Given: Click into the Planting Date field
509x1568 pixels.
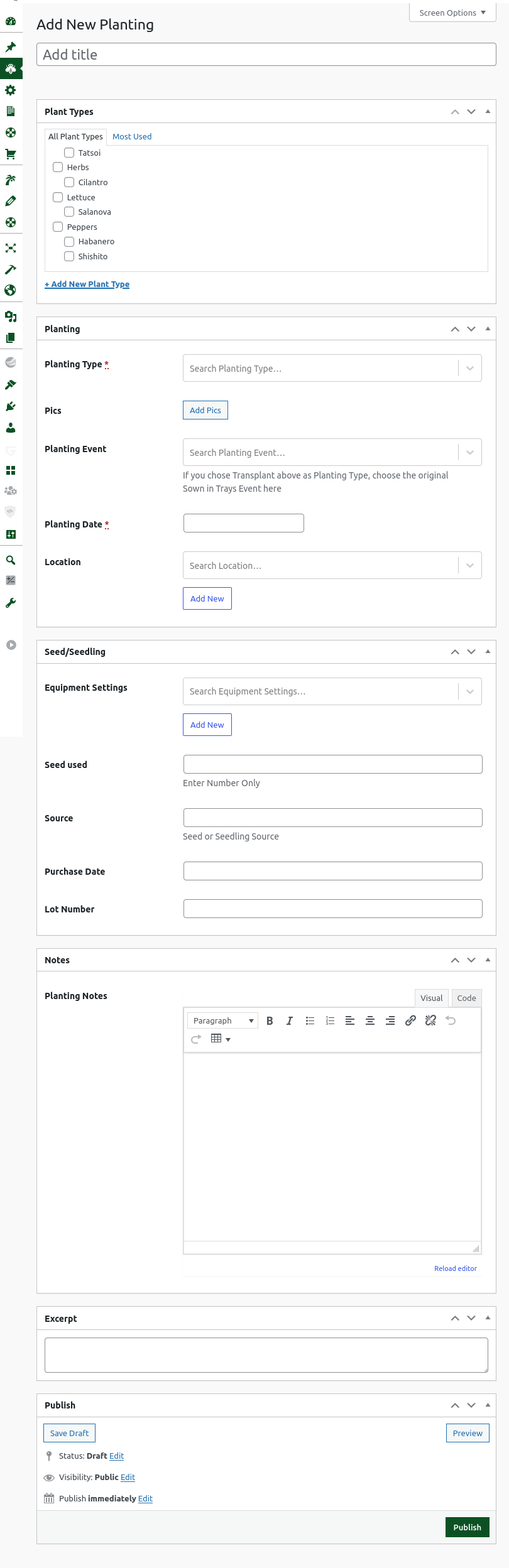Looking at the screenshot, I should (244, 523).
